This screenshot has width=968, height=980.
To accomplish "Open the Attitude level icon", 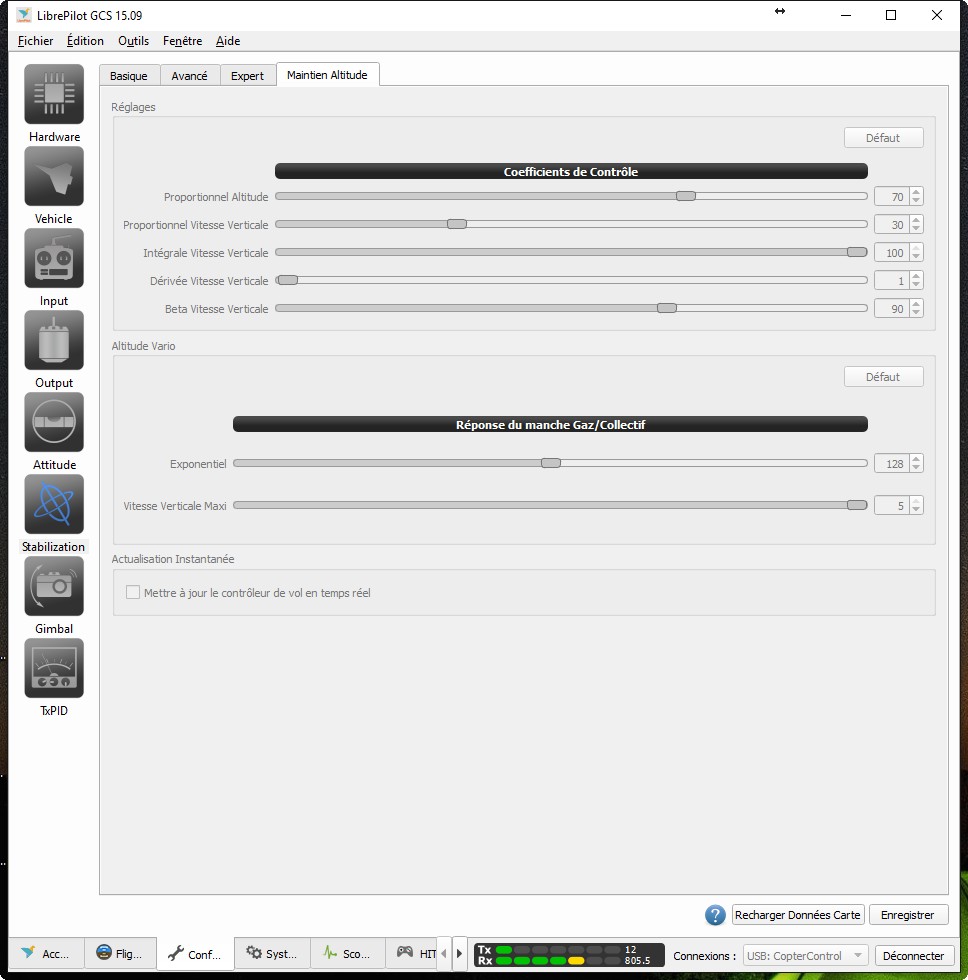I will (x=54, y=422).
